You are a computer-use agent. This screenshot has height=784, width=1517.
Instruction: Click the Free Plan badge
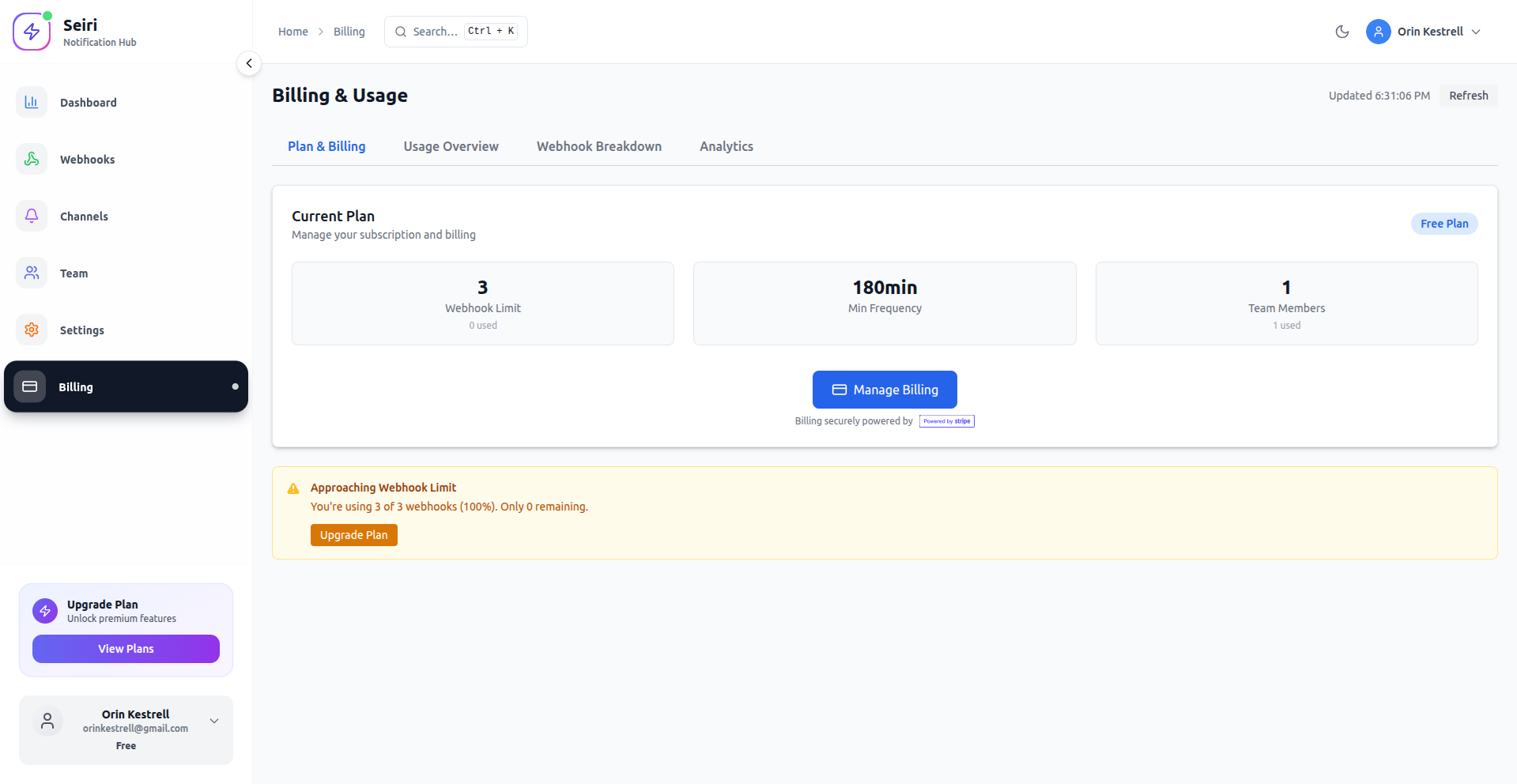(1443, 223)
